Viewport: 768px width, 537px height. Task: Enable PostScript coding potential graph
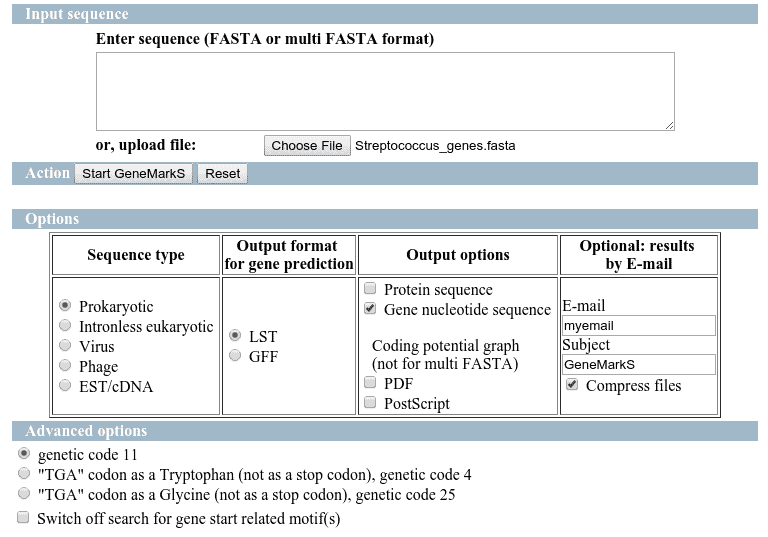[x=371, y=402]
